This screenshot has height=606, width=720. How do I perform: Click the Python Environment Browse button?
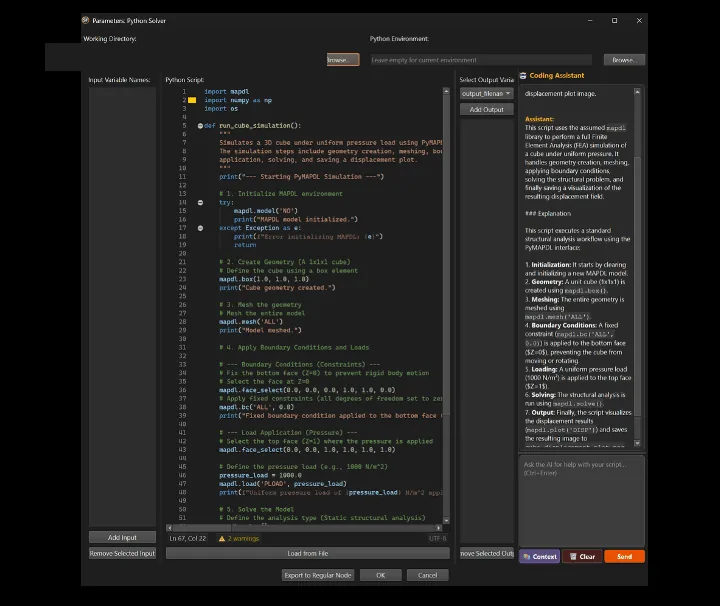624,60
